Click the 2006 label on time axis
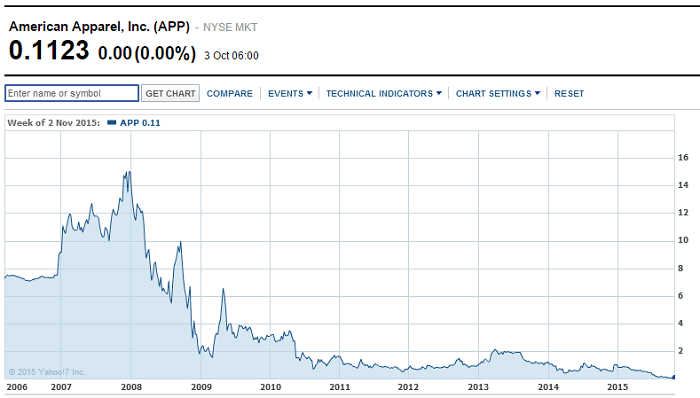The width and height of the screenshot is (700, 398). [x=17, y=387]
